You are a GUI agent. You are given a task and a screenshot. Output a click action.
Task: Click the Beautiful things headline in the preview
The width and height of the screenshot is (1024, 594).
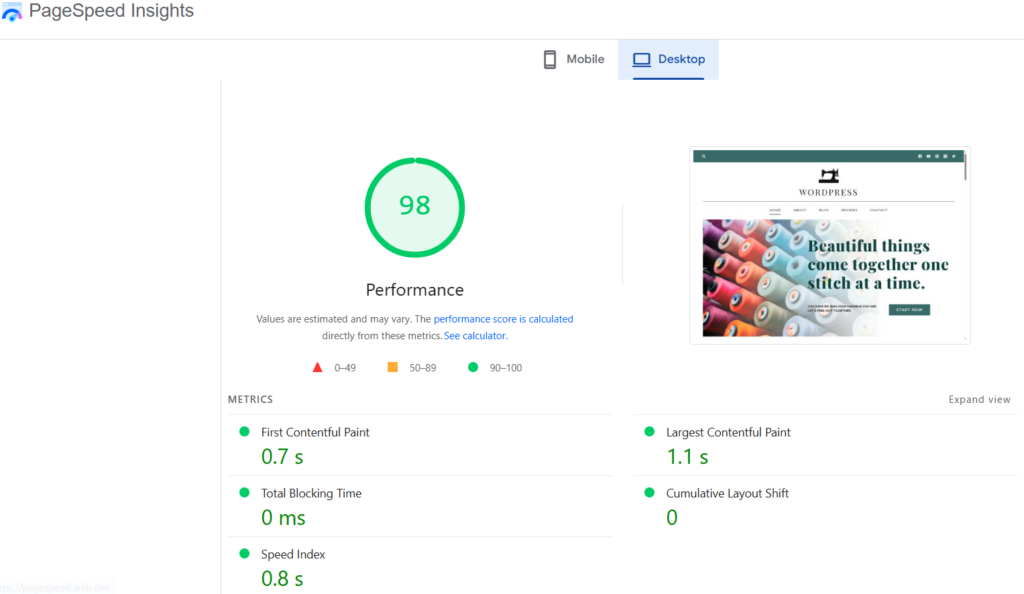878,264
